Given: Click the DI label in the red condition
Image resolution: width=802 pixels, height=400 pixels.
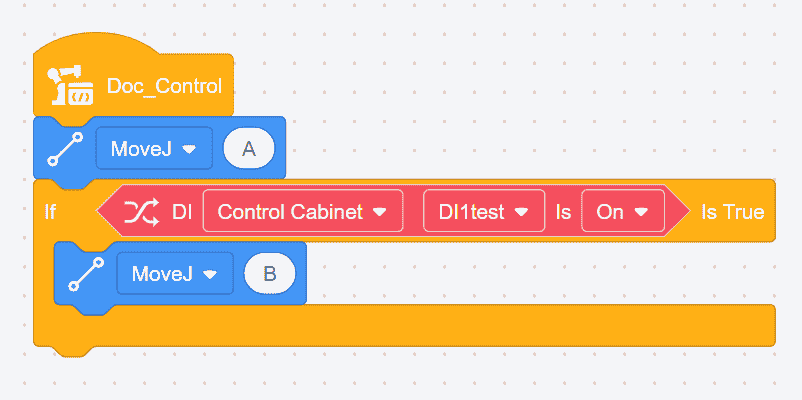Looking at the screenshot, I should [182, 212].
